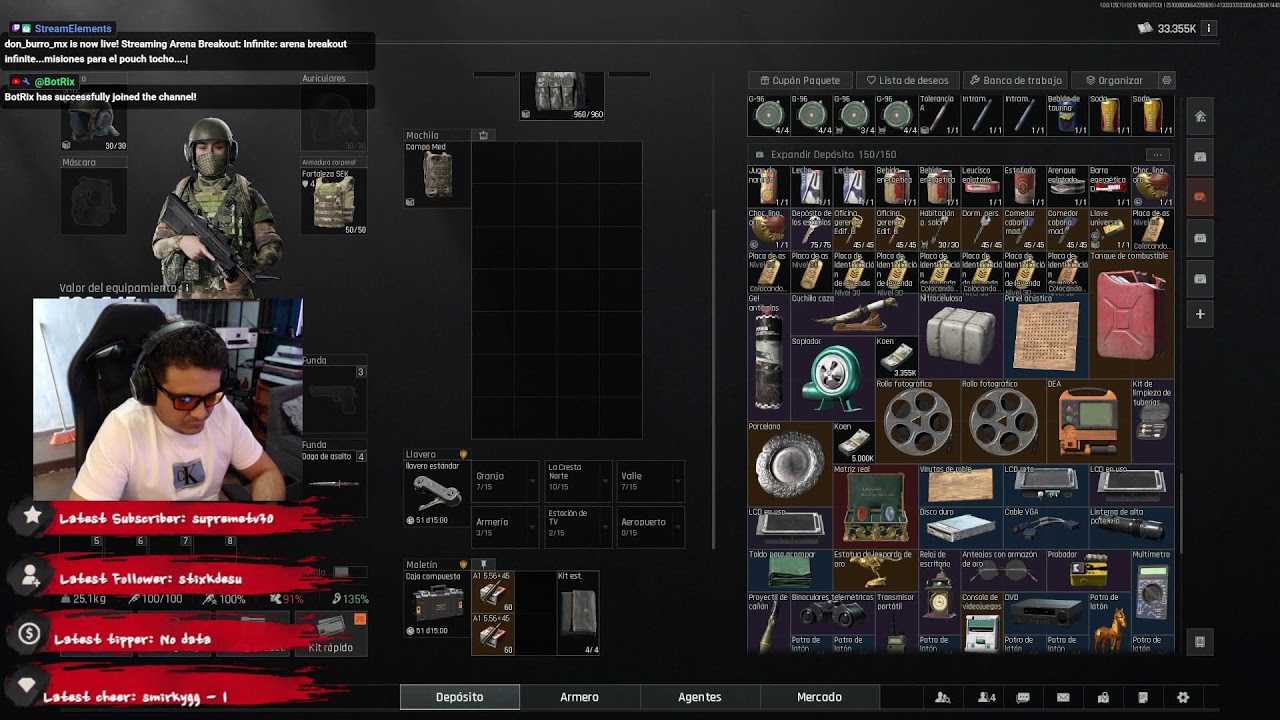Expand the Estación de TV key dropdown
The width and height of the screenshot is (1280, 720).
pos(579,527)
